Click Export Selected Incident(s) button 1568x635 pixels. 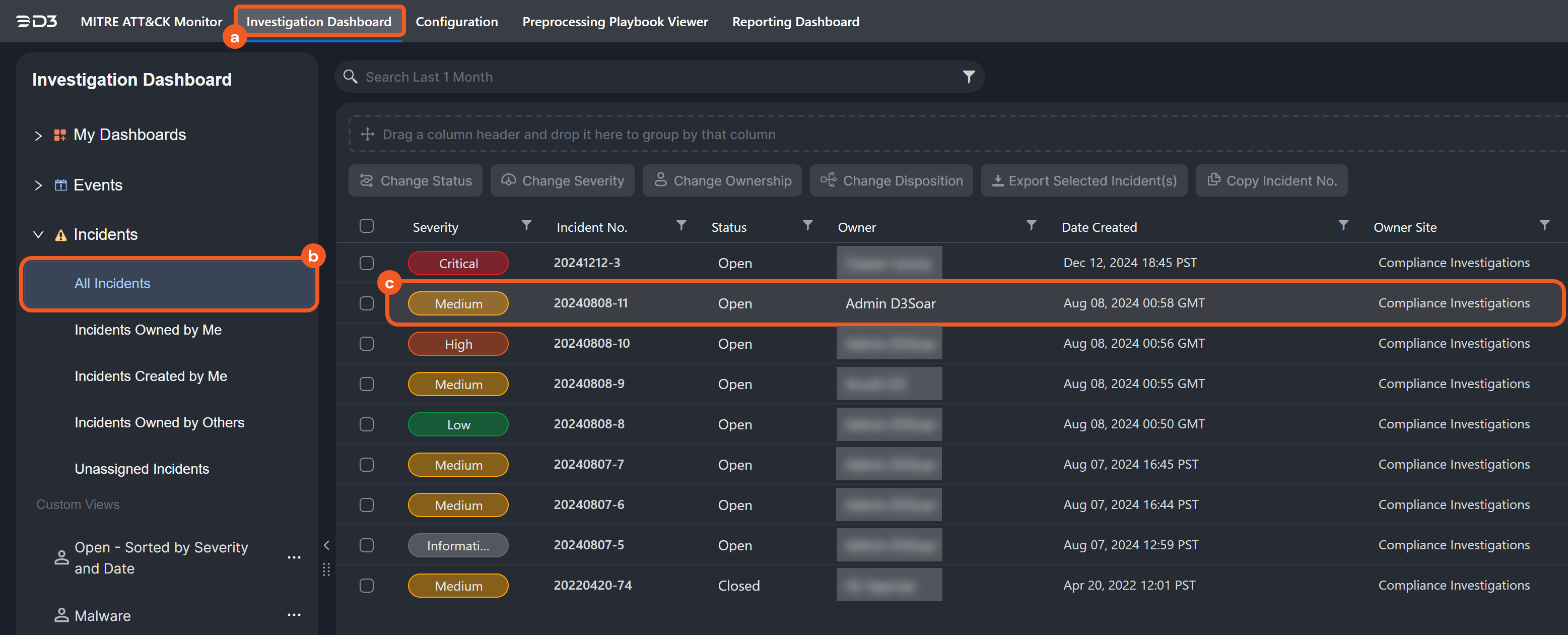(x=1083, y=181)
